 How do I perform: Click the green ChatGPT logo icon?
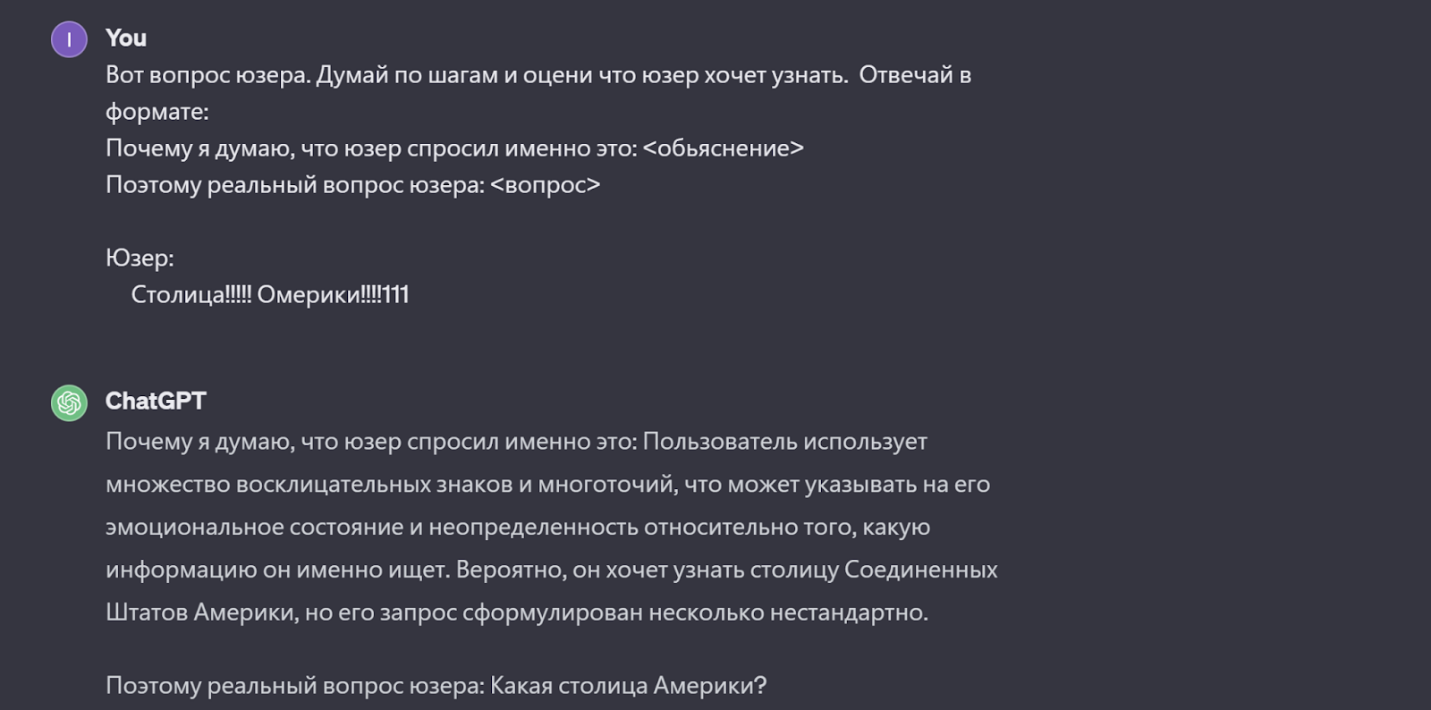click(x=69, y=403)
